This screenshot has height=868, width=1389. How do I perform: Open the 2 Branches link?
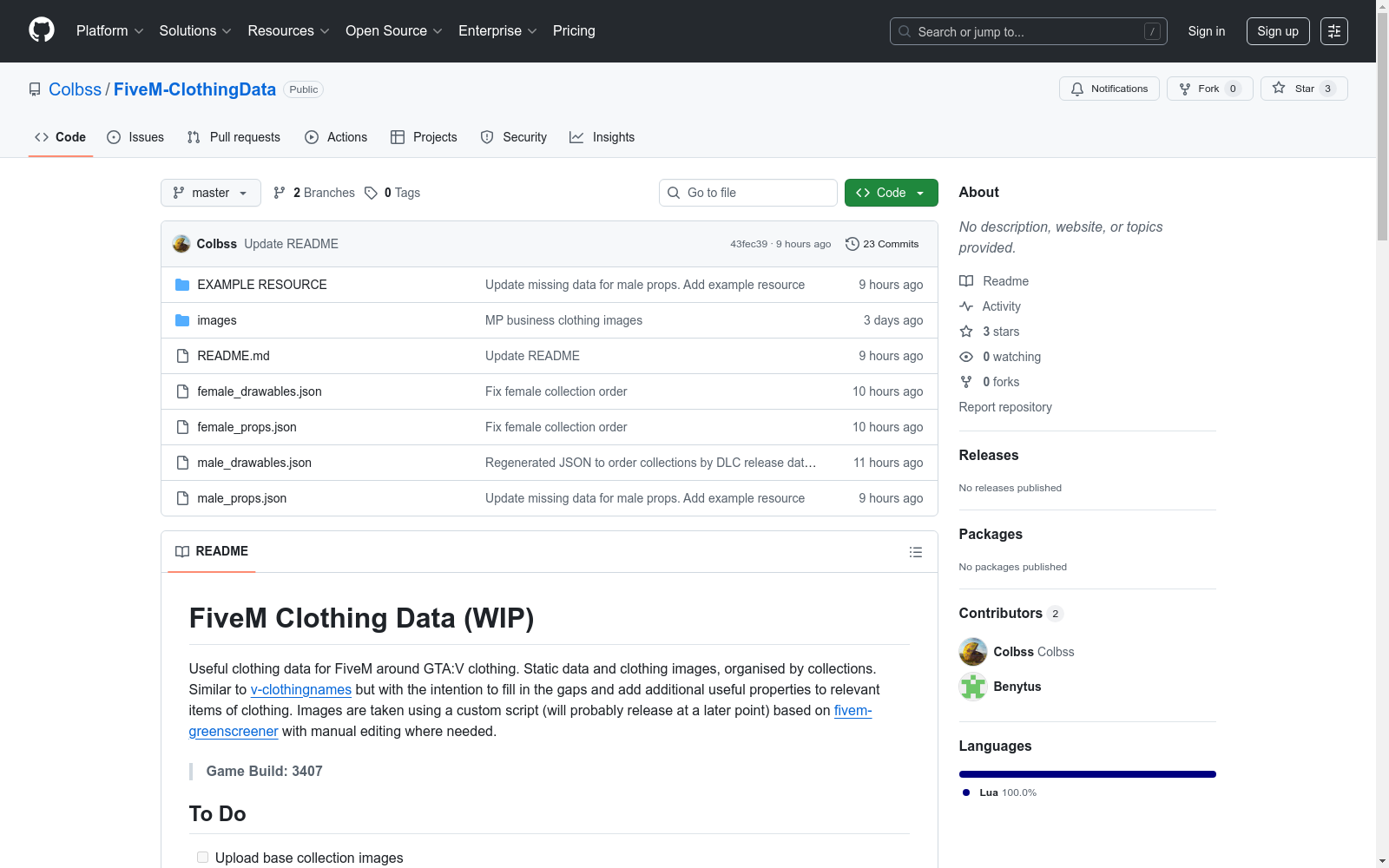314,193
